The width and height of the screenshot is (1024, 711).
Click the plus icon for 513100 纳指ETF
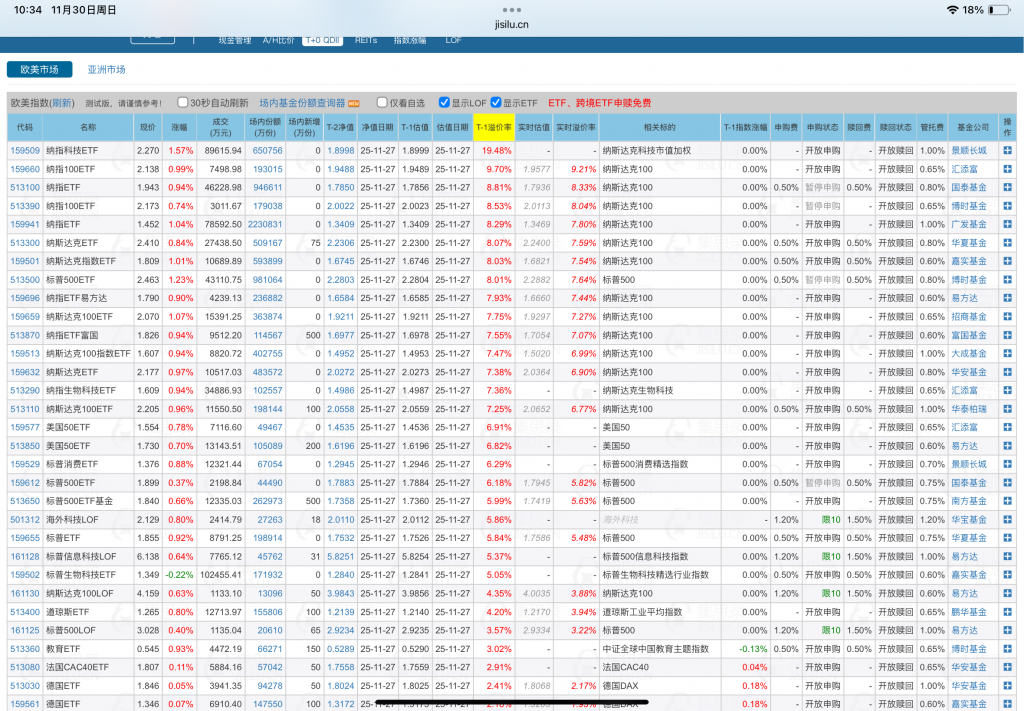click(x=1007, y=187)
